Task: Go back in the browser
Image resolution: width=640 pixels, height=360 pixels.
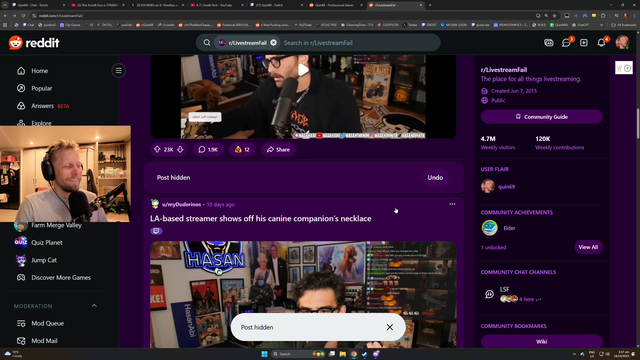Action: point(5,16)
